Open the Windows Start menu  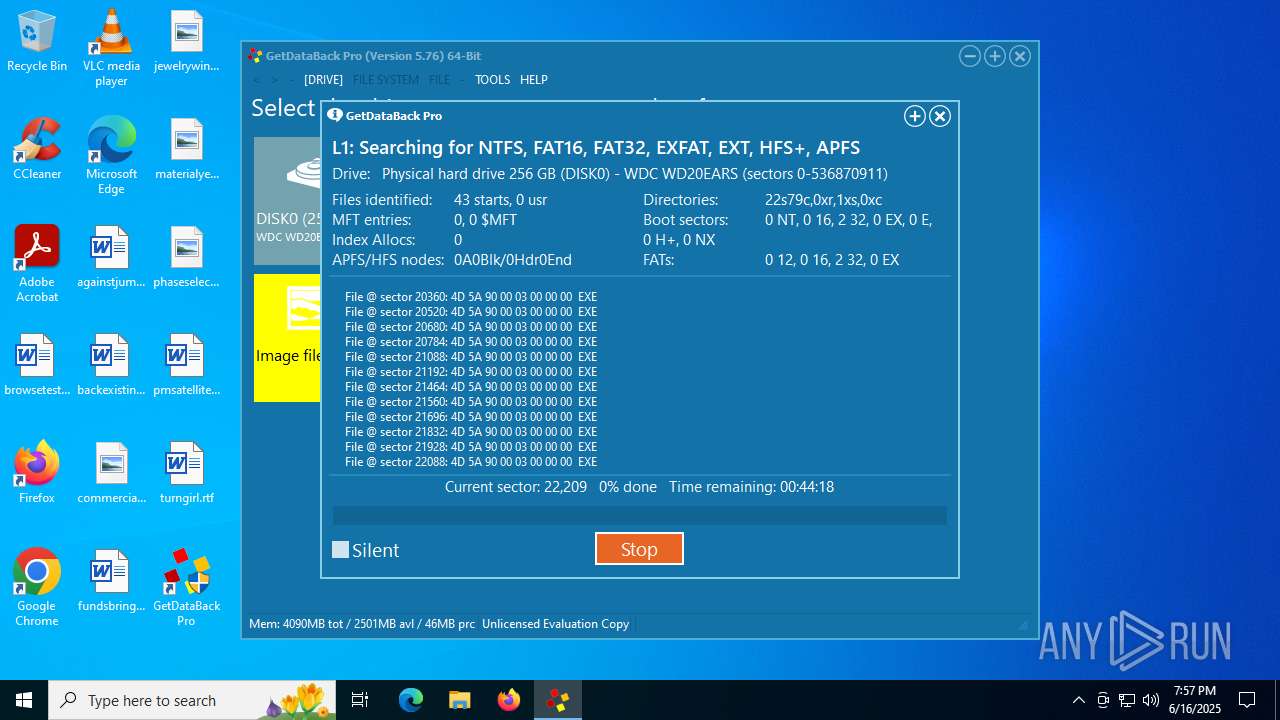[24, 700]
